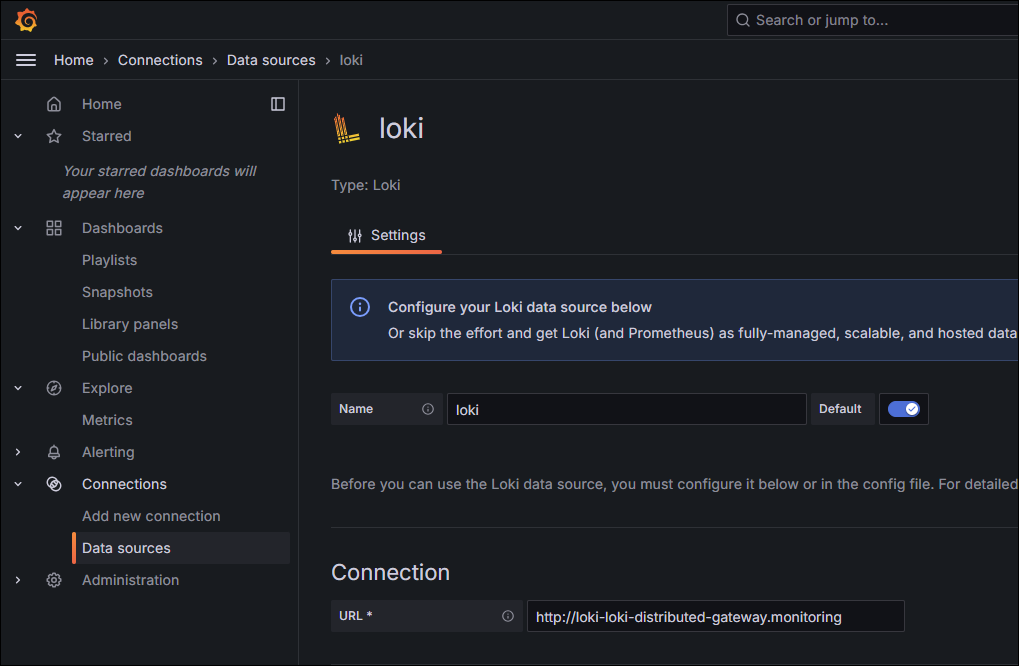Click the Connection section heading
Image resolution: width=1019 pixels, height=666 pixels.
391,572
